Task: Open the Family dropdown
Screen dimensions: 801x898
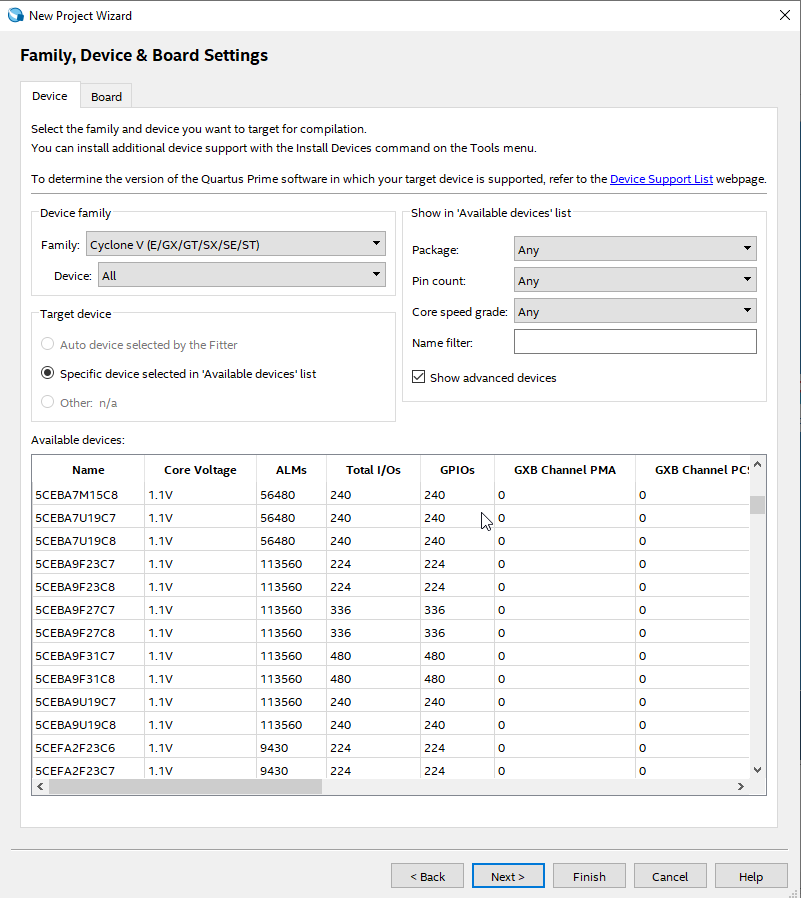Action: pyautogui.click(x=235, y=244)
